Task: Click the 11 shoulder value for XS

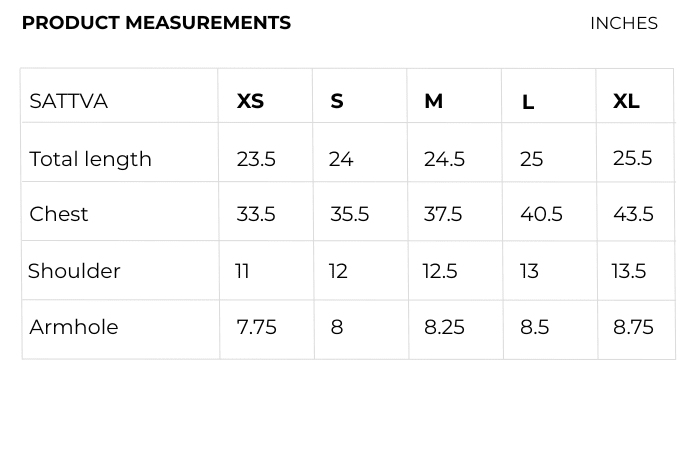Action: tap(242, 271)
